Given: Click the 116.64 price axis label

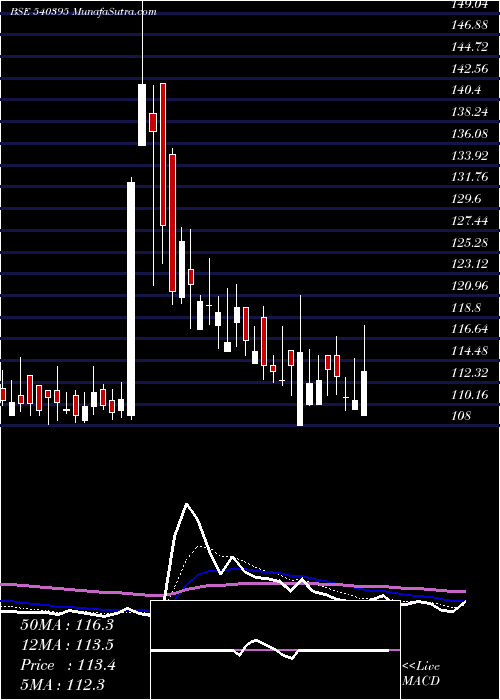Looking at the screenshot, I should click(x=470, y=329).
